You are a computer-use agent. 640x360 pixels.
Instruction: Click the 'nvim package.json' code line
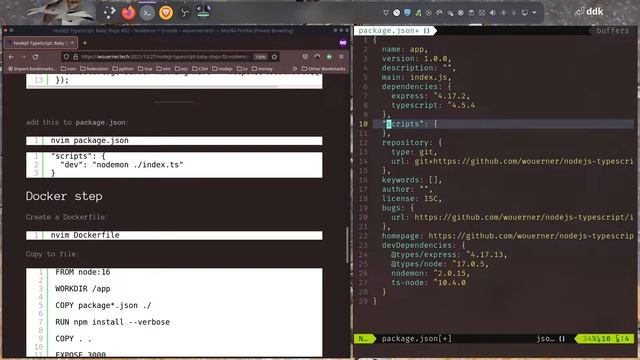[89, 140]
